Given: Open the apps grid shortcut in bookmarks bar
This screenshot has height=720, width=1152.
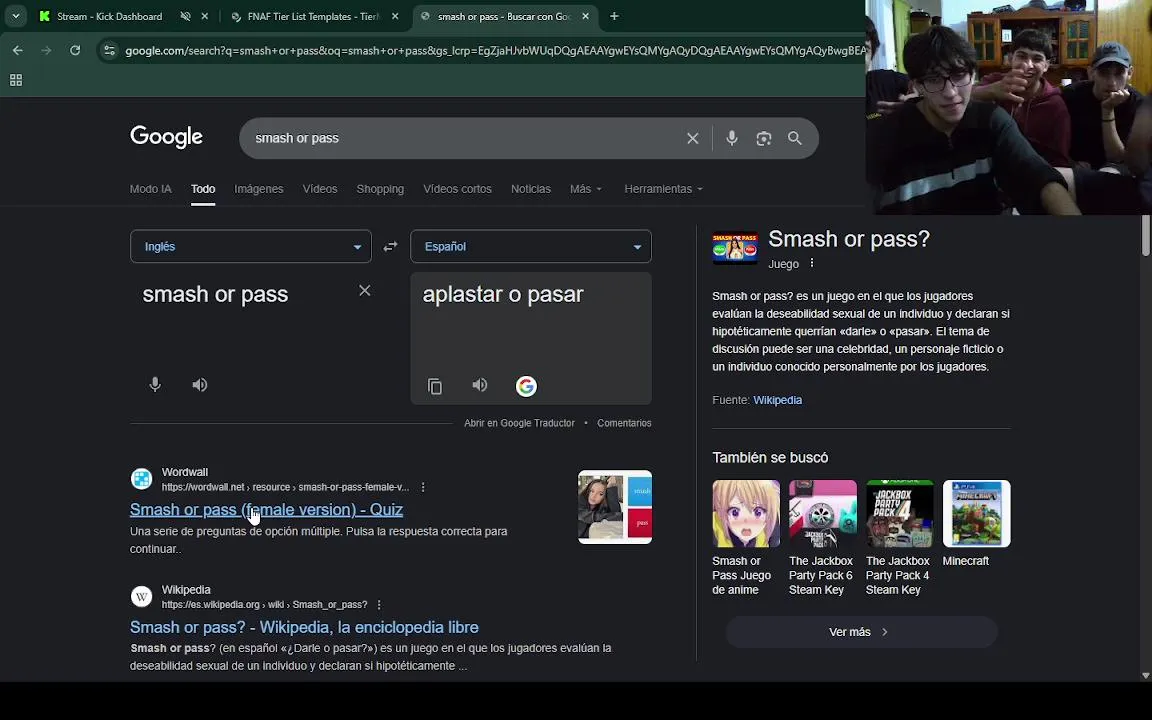Looking at the screenshot, I should (15, 80).
